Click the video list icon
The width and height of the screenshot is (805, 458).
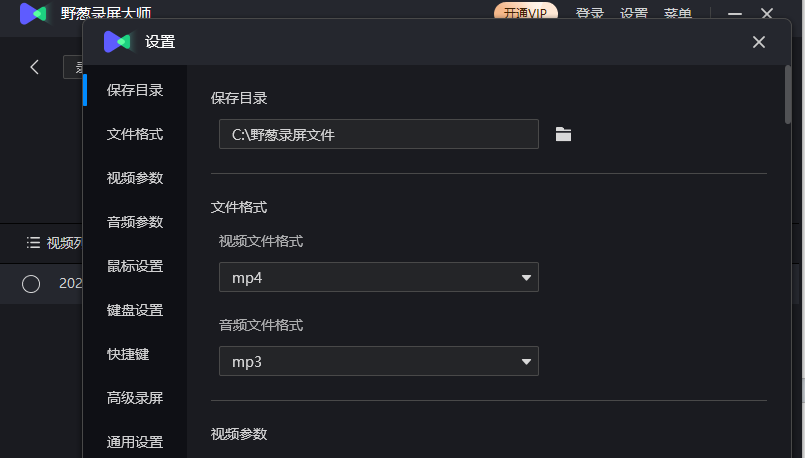point(33,242)
